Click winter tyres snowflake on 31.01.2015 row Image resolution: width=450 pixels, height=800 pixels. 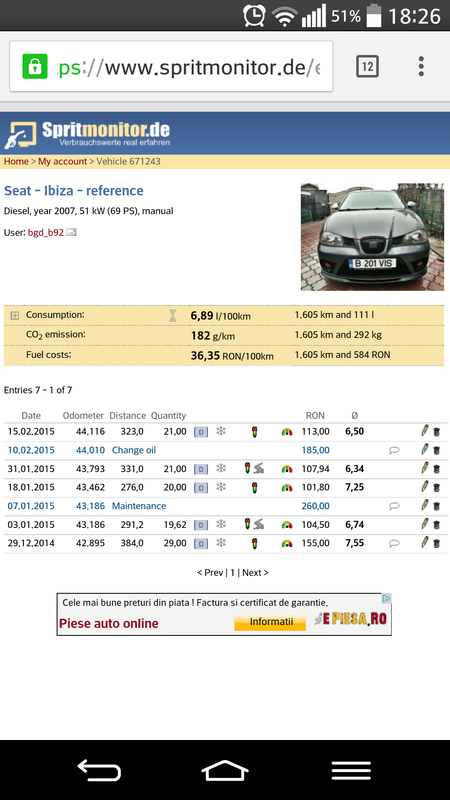click(221, 468)
